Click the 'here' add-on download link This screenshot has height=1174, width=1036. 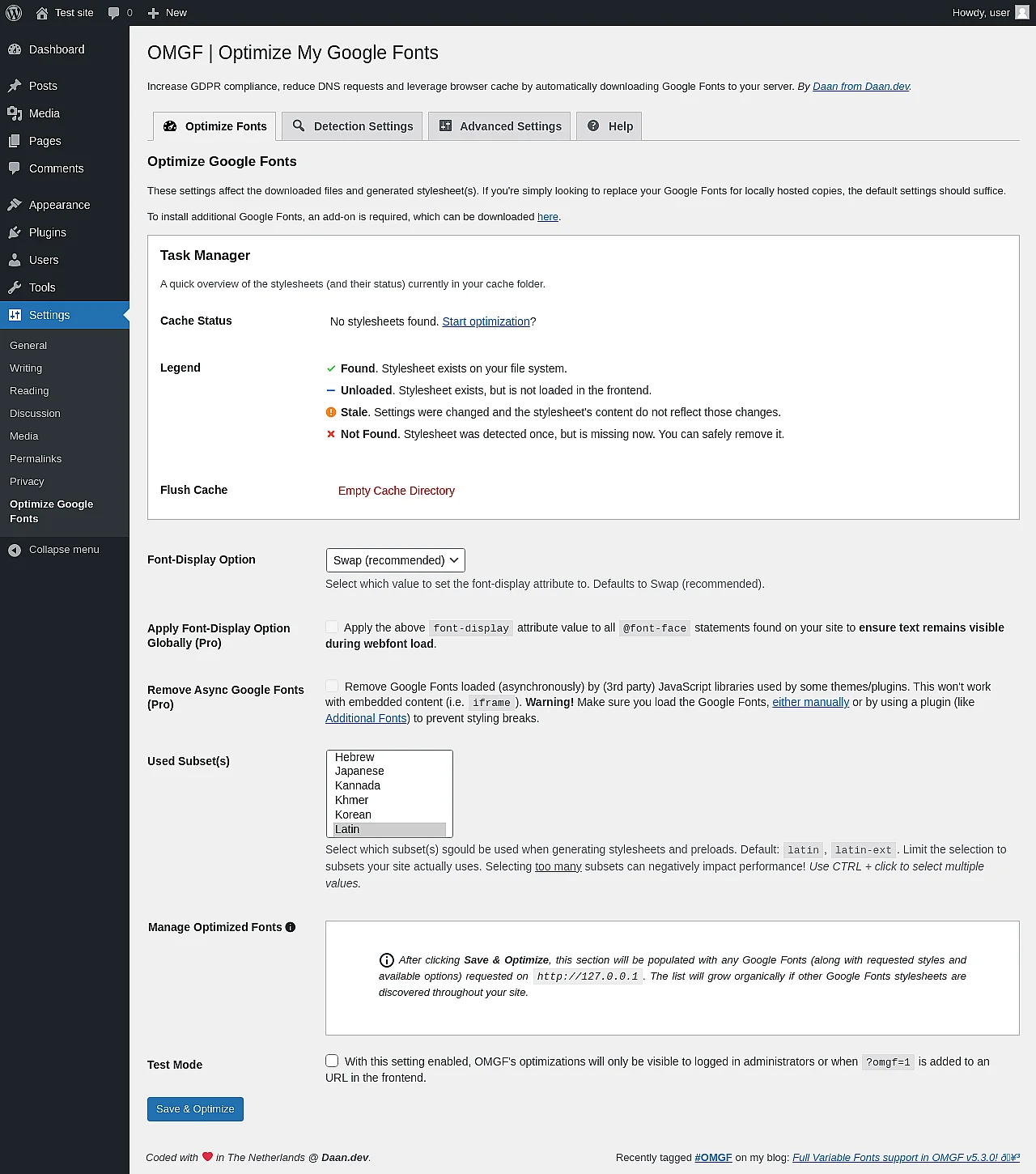548,217
